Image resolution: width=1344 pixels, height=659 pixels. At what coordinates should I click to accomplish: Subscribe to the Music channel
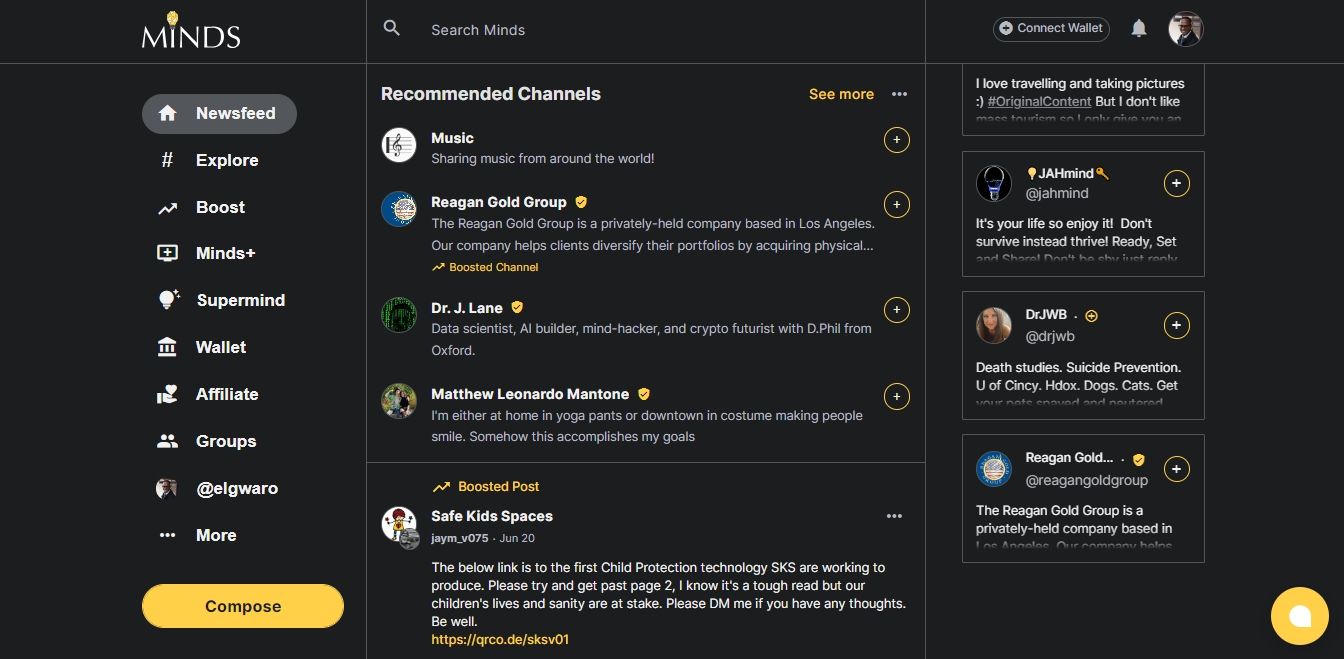point(896,140)
